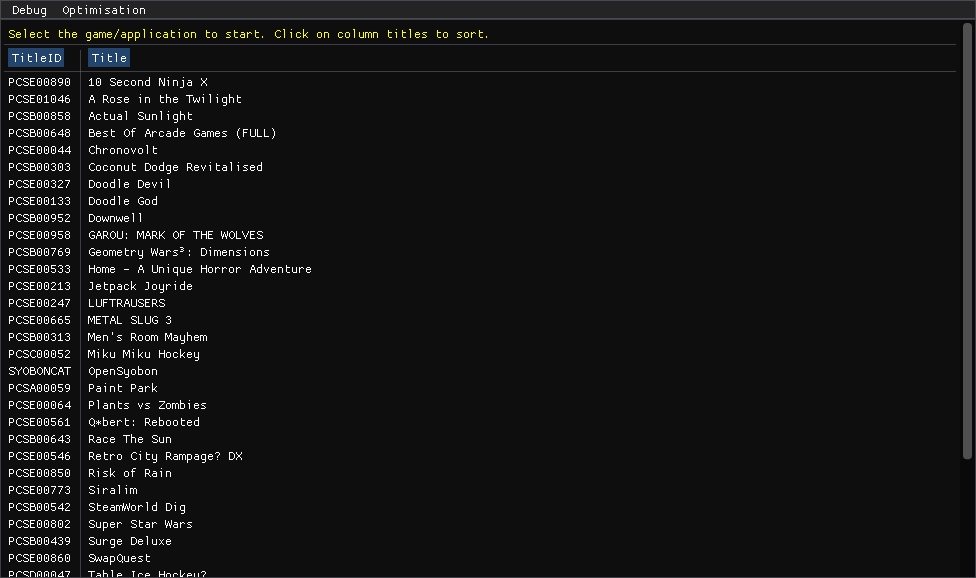Select Chronovolt in the game list
Viewport: 976px width, 578px height.
(123, 150)
